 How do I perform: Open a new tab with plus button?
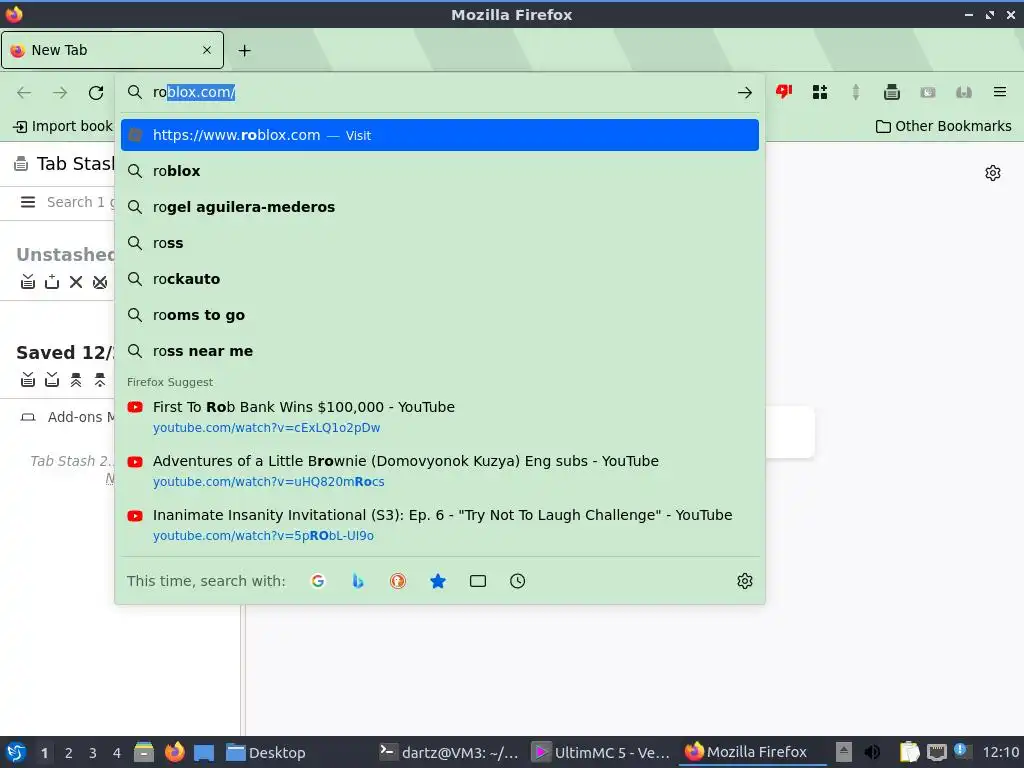tap(244, 50)
